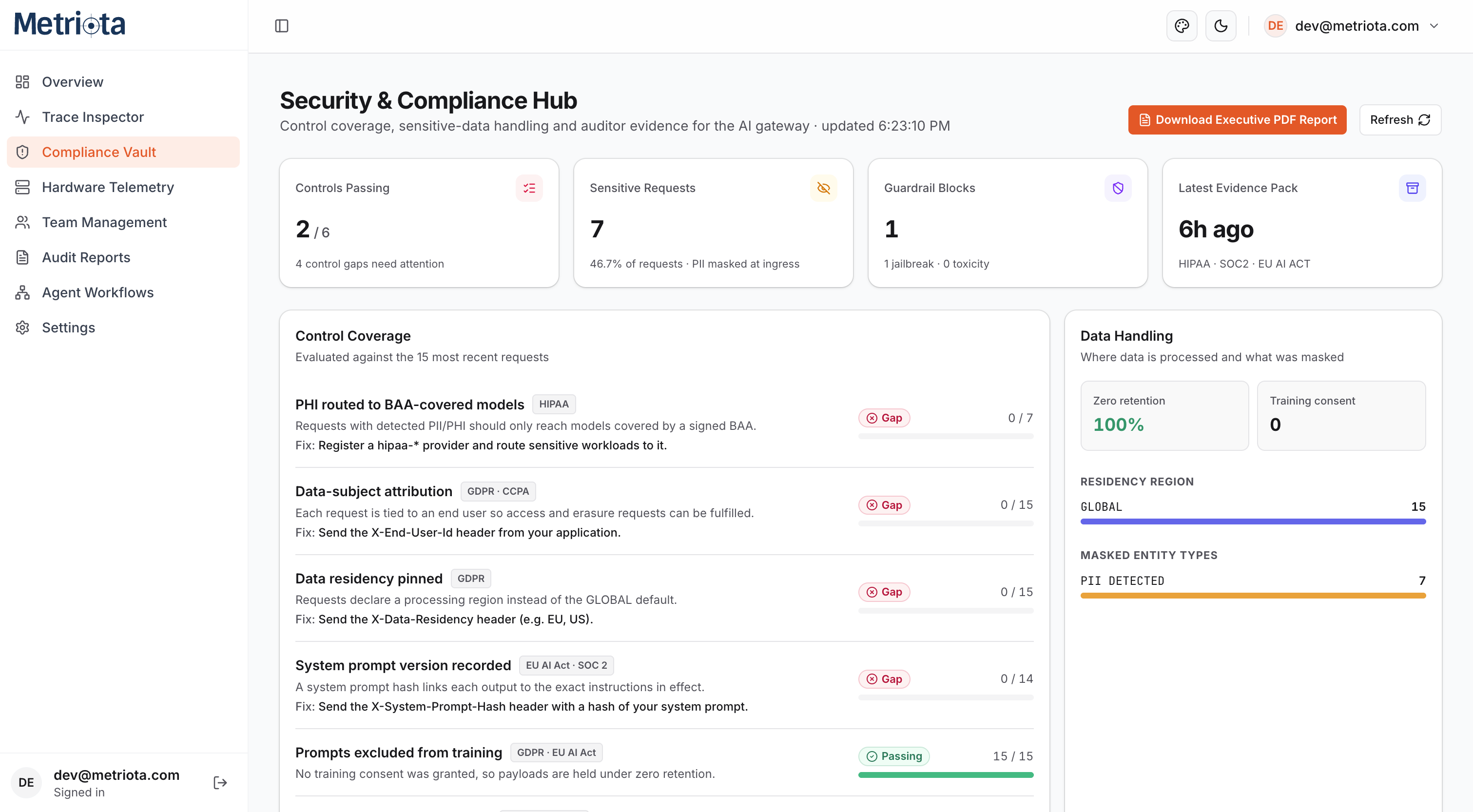Image resolution: width=1473 pixels, height=812 pixels.
Task: Open the dev@metriota.com account dropdown
Action: coord(1352,26)
